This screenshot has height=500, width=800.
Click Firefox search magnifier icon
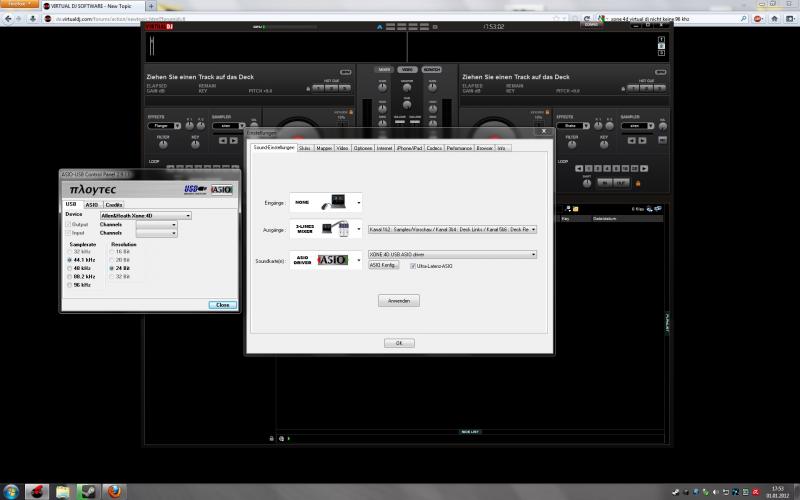[744, 19]
